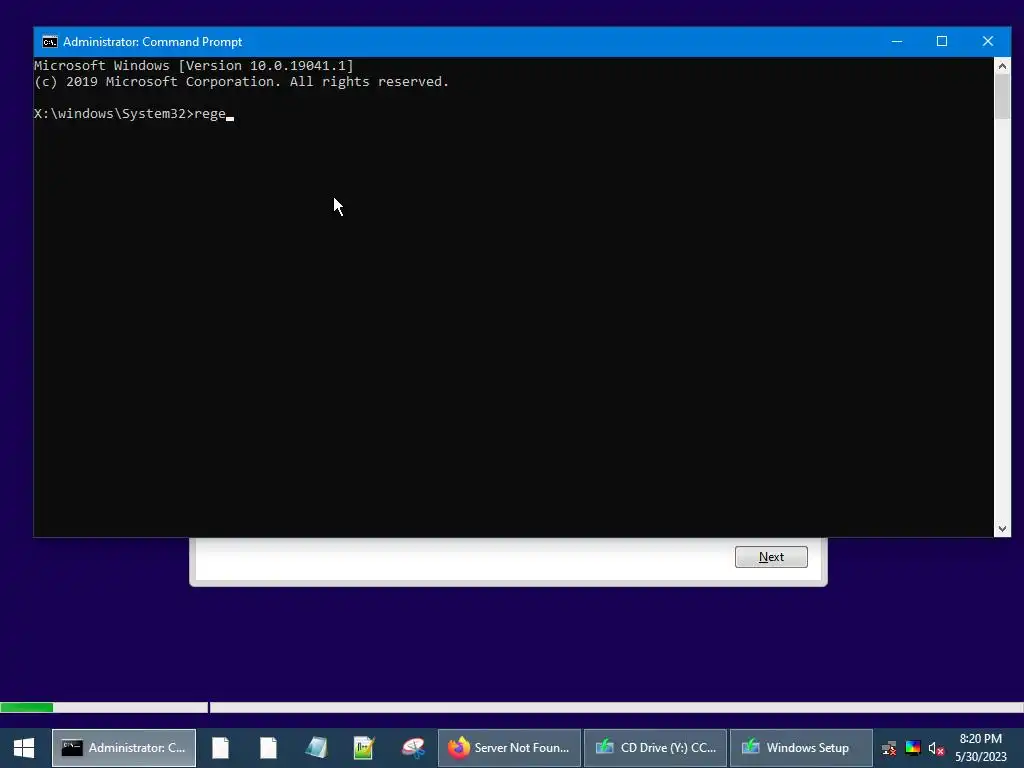This screenshot has width=1024, height=768.
Task: Open network status tray icon
Action: point(889,748)
